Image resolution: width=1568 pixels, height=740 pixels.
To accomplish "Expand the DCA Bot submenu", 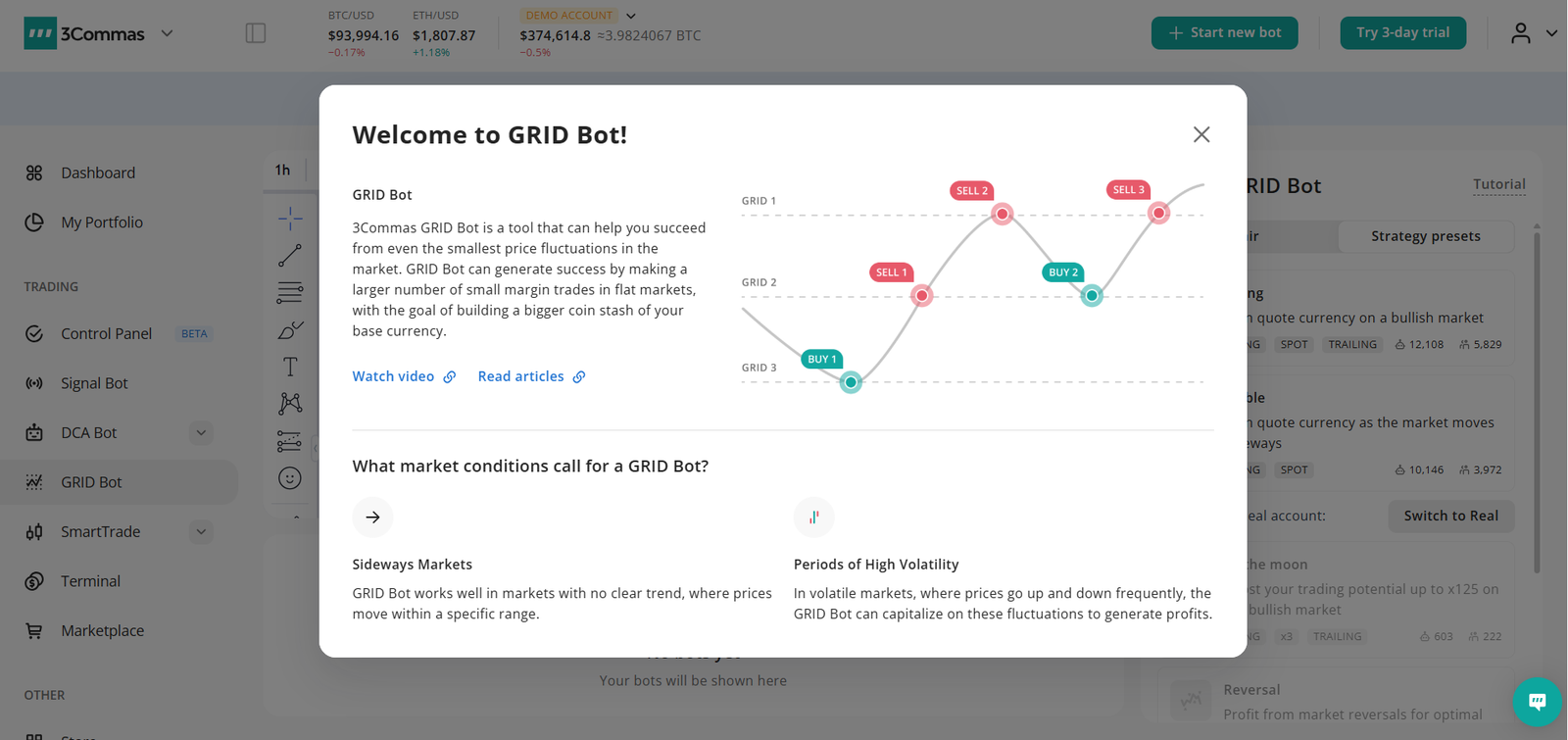I will point(201,432).
